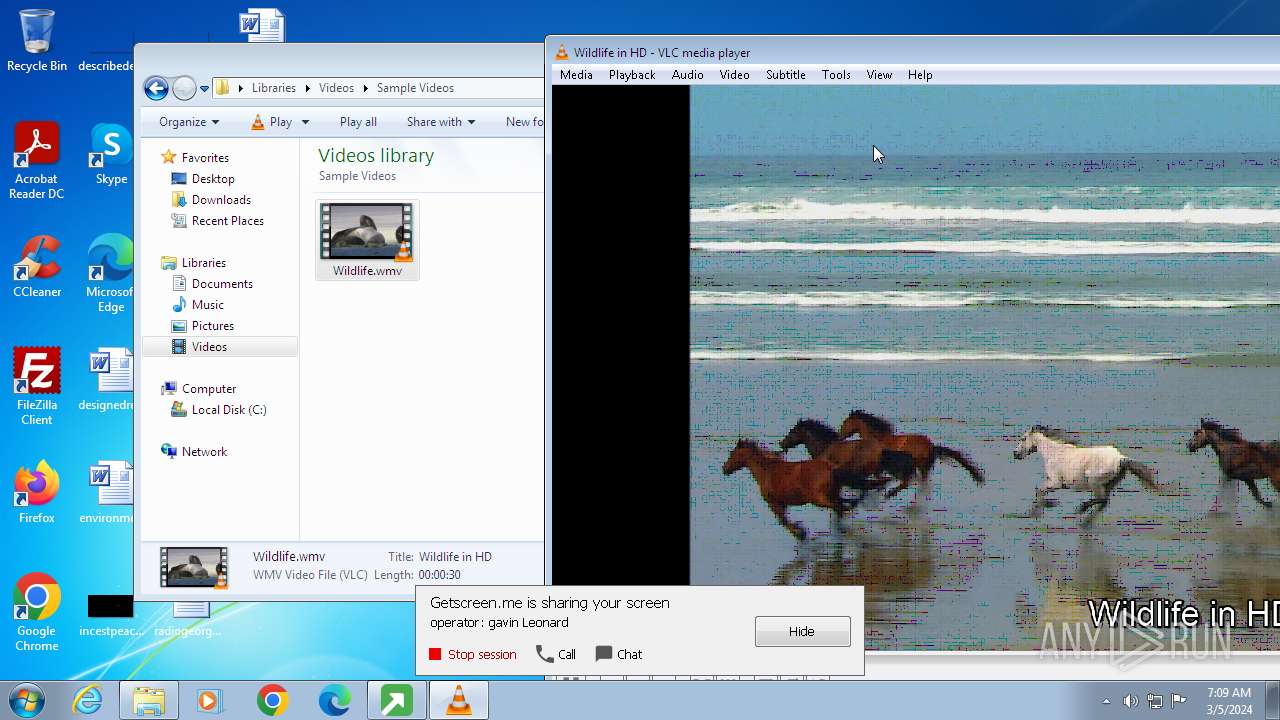
Task: Launch Acrobat Reader DC from desktop
Action: [37, 160]
